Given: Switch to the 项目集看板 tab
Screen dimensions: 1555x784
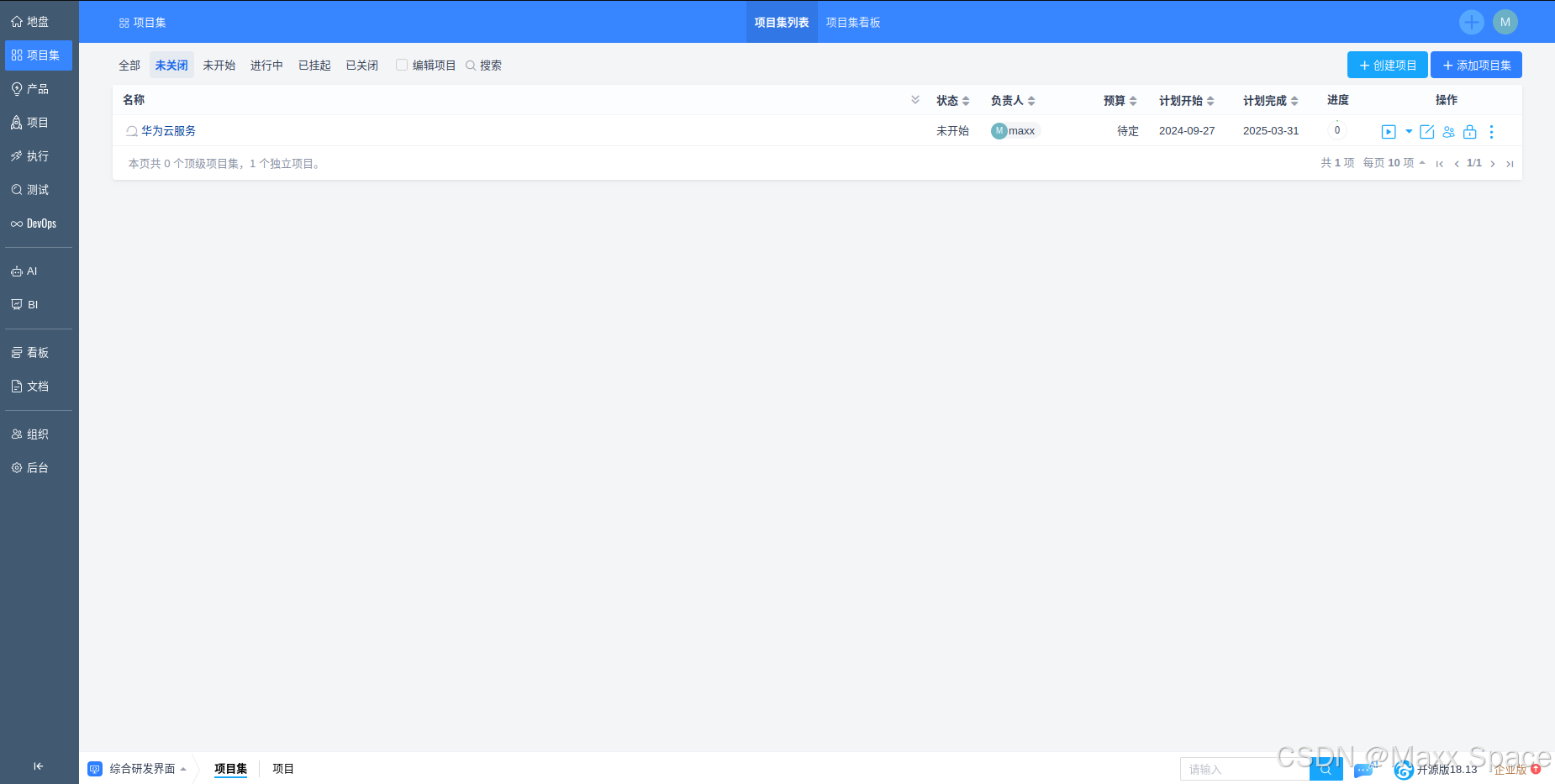Looking at the screenshot, I should (853, 23).
